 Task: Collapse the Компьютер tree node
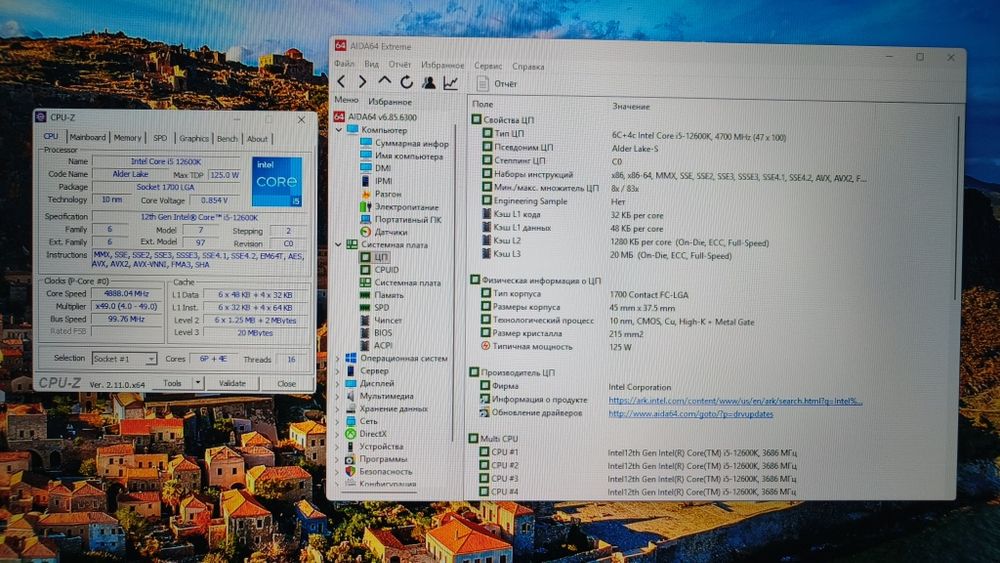coord(339,129)
